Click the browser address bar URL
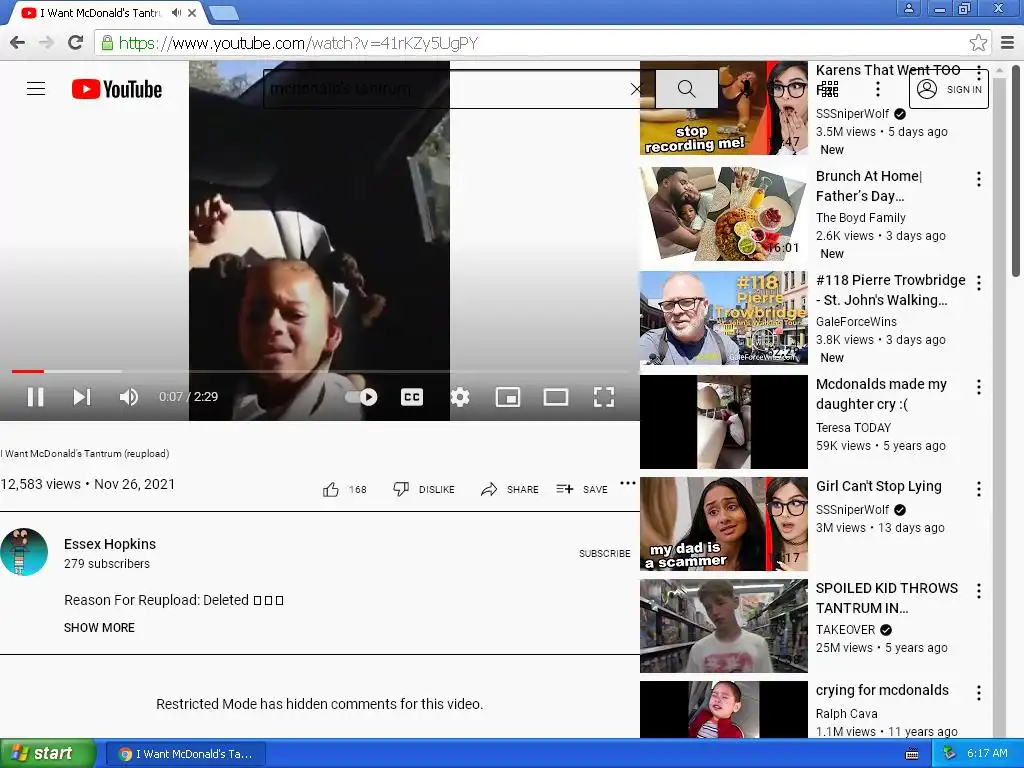 (298, 43)
